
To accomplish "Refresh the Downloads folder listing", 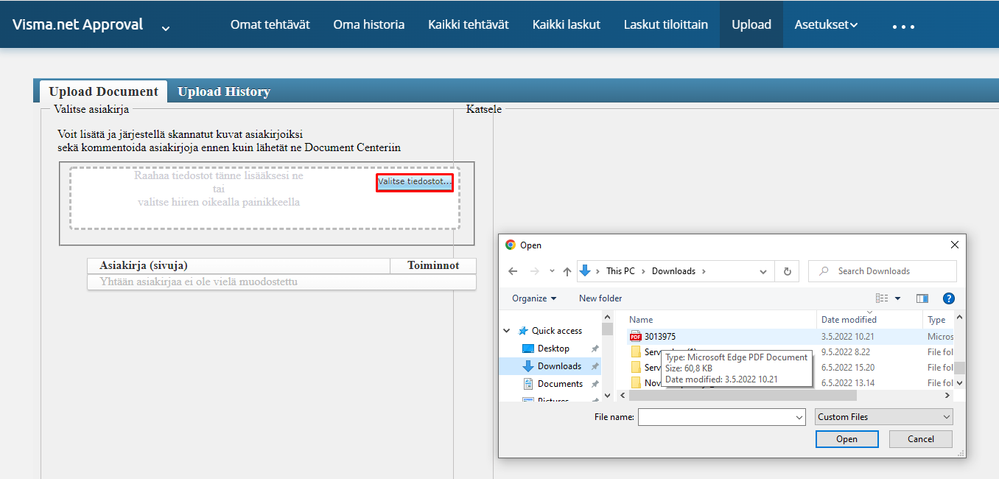I will click(x=787, y=271).
